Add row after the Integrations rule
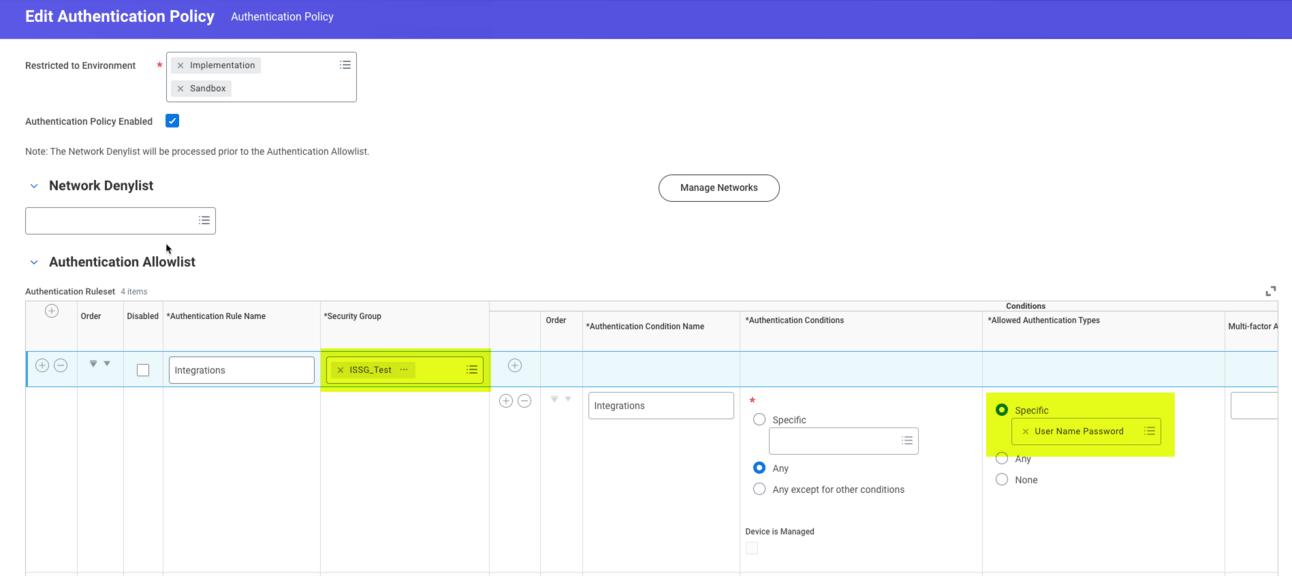This screenshot has height=576, width=1292. (x=42, y=365)
